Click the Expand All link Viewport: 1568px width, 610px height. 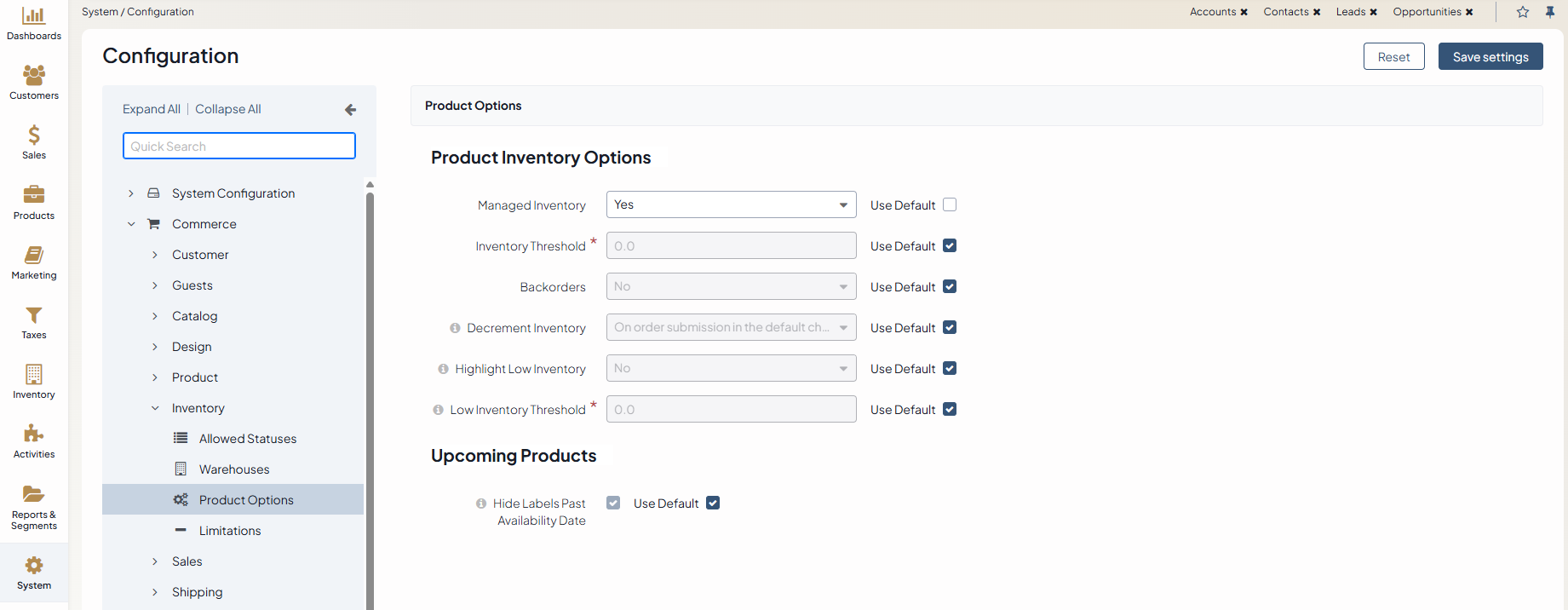(x=151, y=109)
